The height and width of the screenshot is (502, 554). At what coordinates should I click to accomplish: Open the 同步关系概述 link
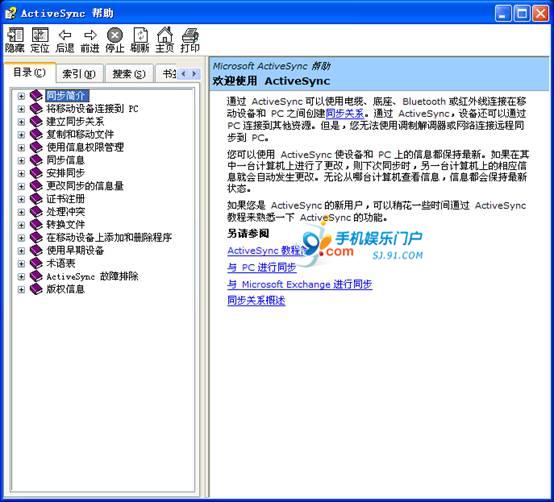point(256,301)
